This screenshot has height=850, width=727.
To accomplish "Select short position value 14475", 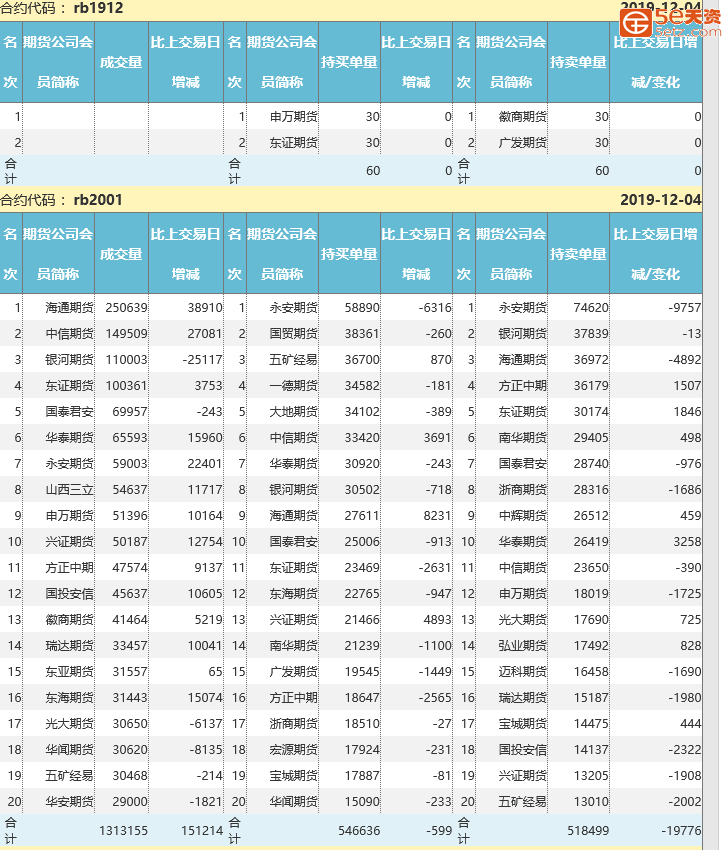I will 591,724.
